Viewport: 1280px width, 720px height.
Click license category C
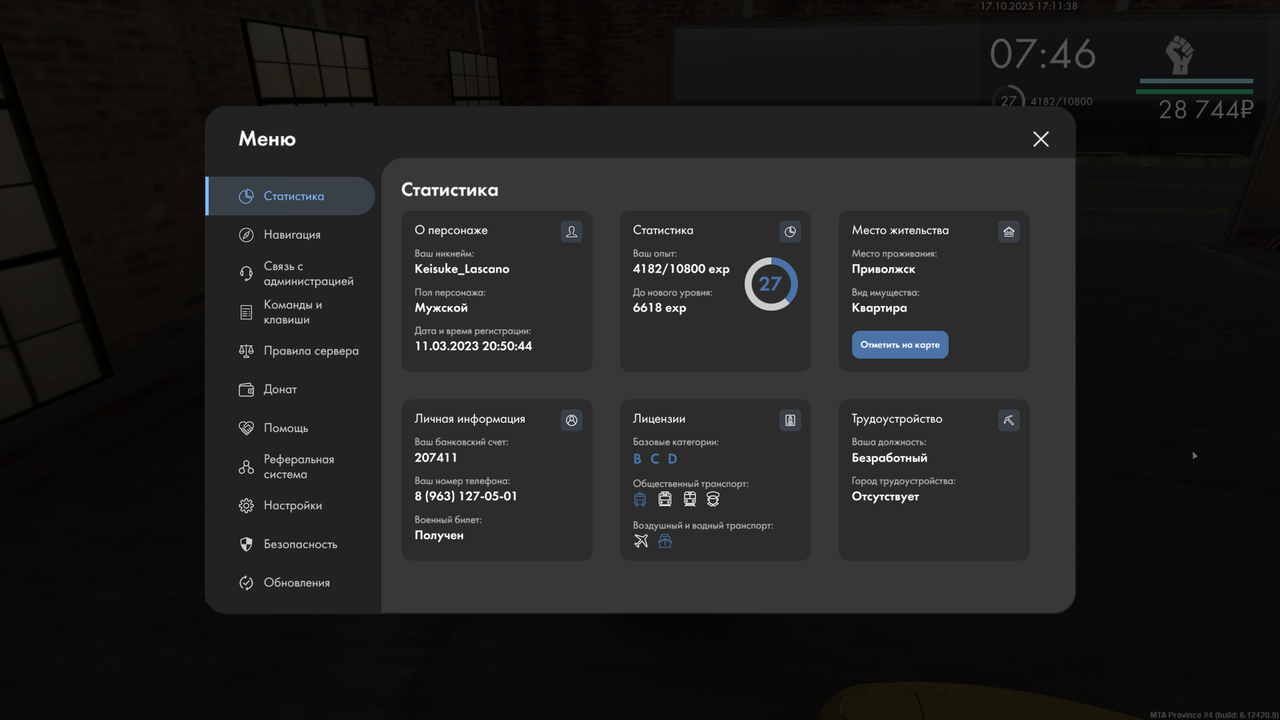coord(655,459)
